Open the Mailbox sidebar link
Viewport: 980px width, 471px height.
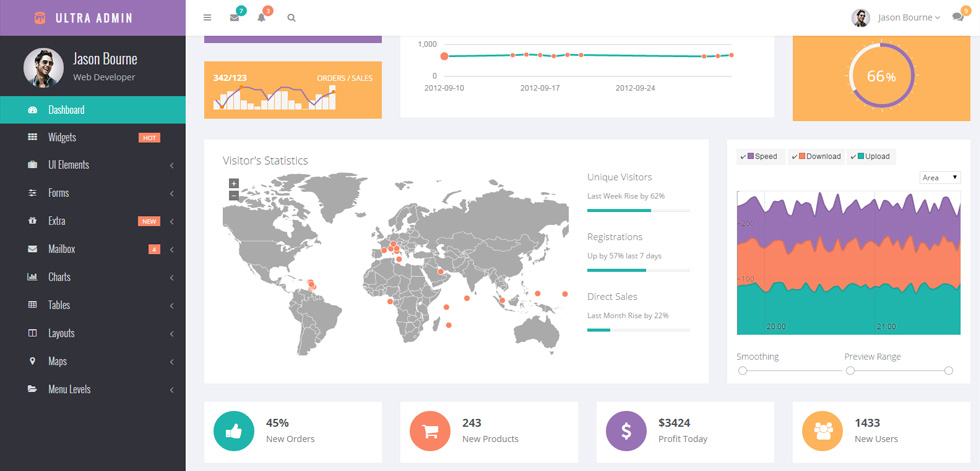coord(92,249)
